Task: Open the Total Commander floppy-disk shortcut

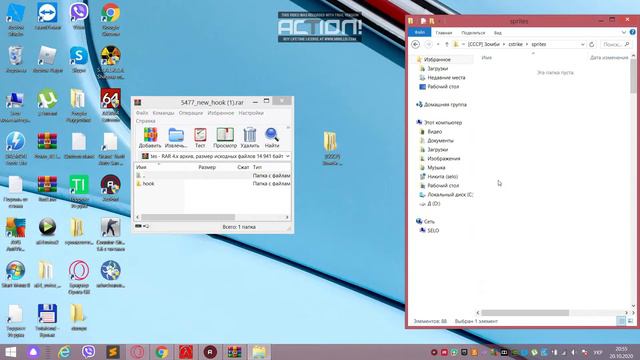Action: click(47, 320)
